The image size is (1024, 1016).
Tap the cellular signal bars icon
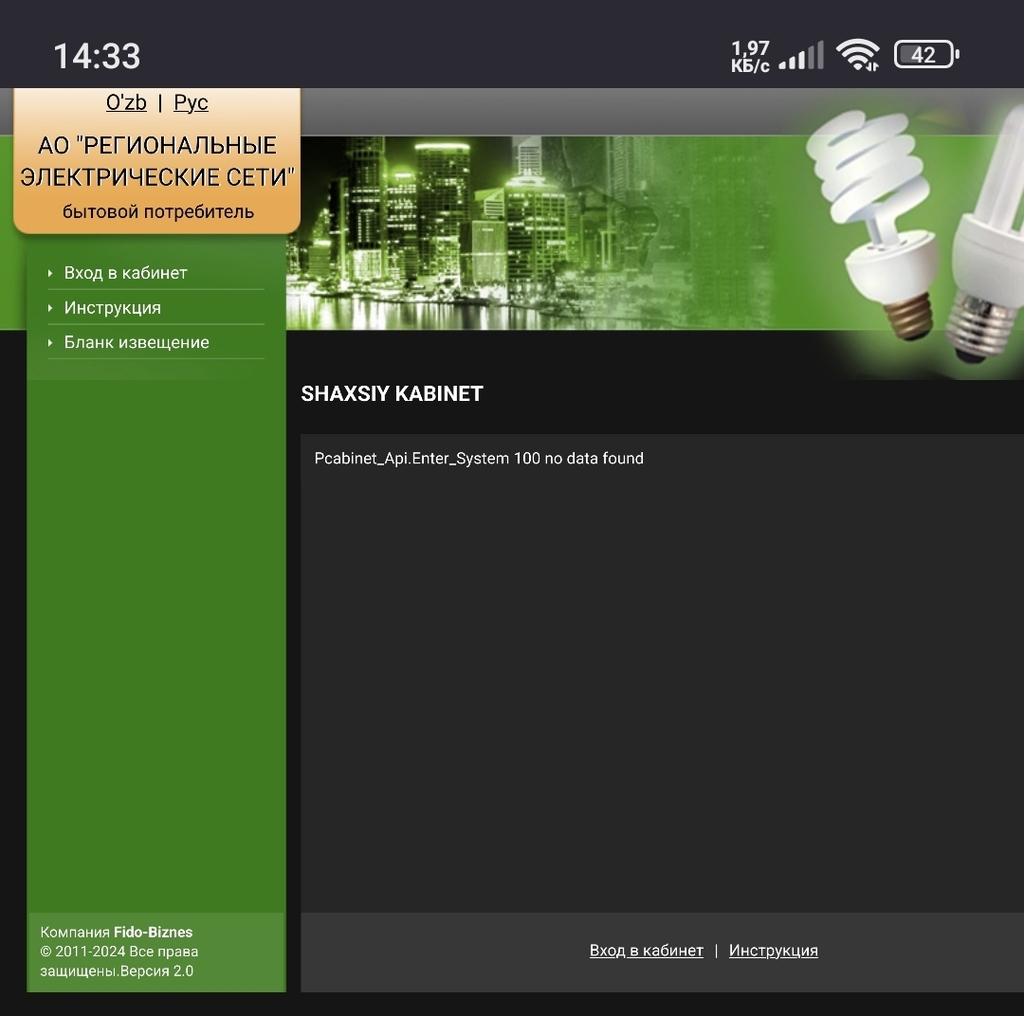click(x=801, y=56)
